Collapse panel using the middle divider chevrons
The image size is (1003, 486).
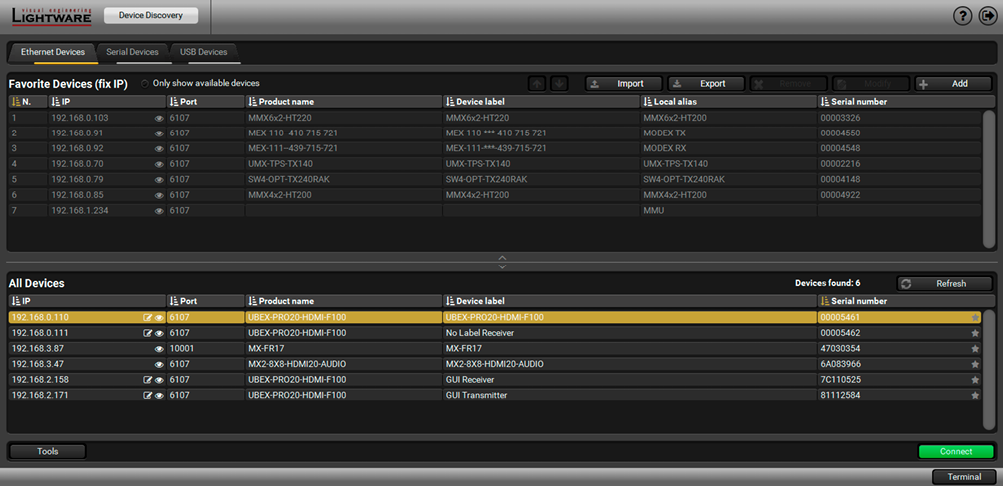(x=502, y=262)
